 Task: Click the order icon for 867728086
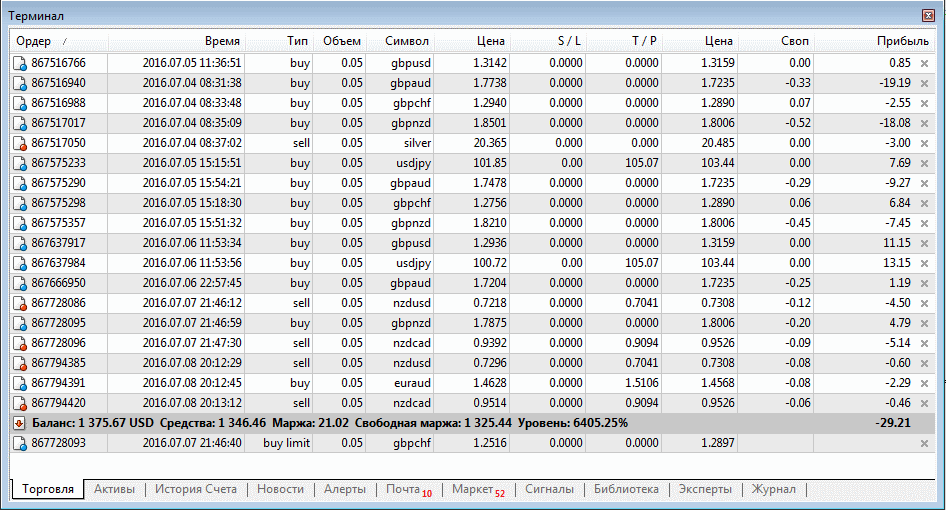pos(20,304)
